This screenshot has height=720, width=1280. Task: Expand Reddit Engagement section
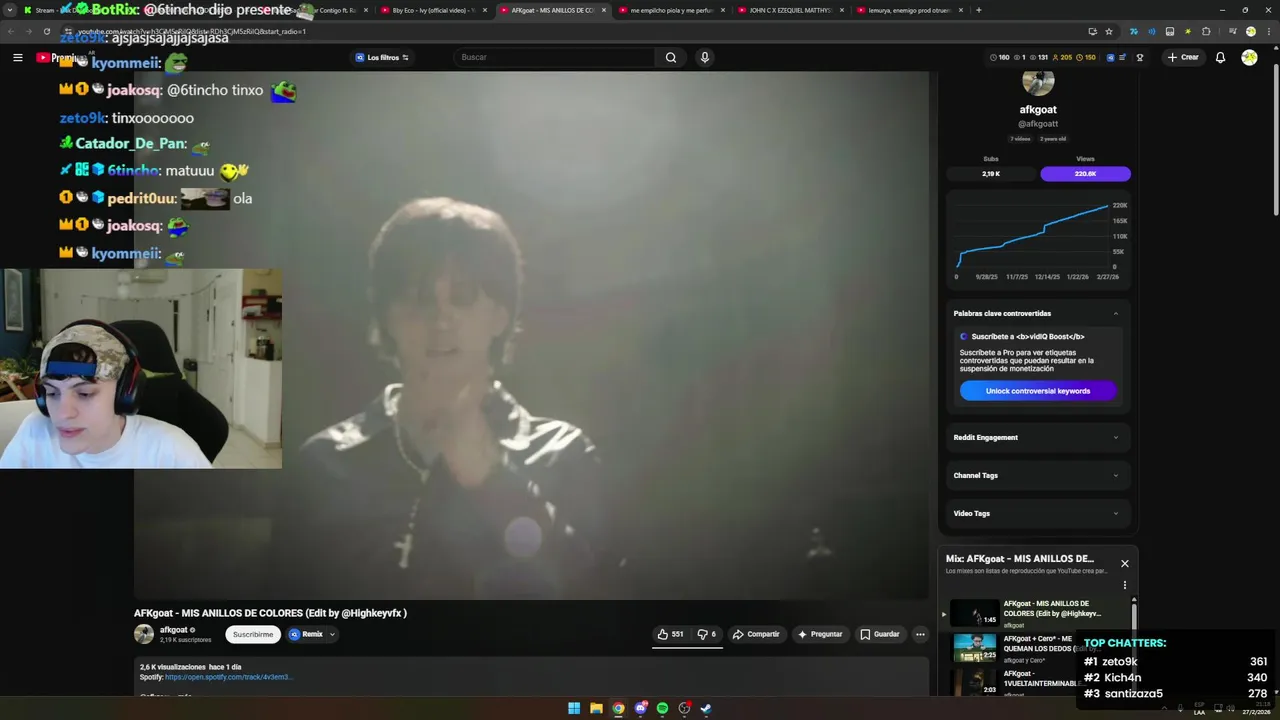click(1037, 437)
